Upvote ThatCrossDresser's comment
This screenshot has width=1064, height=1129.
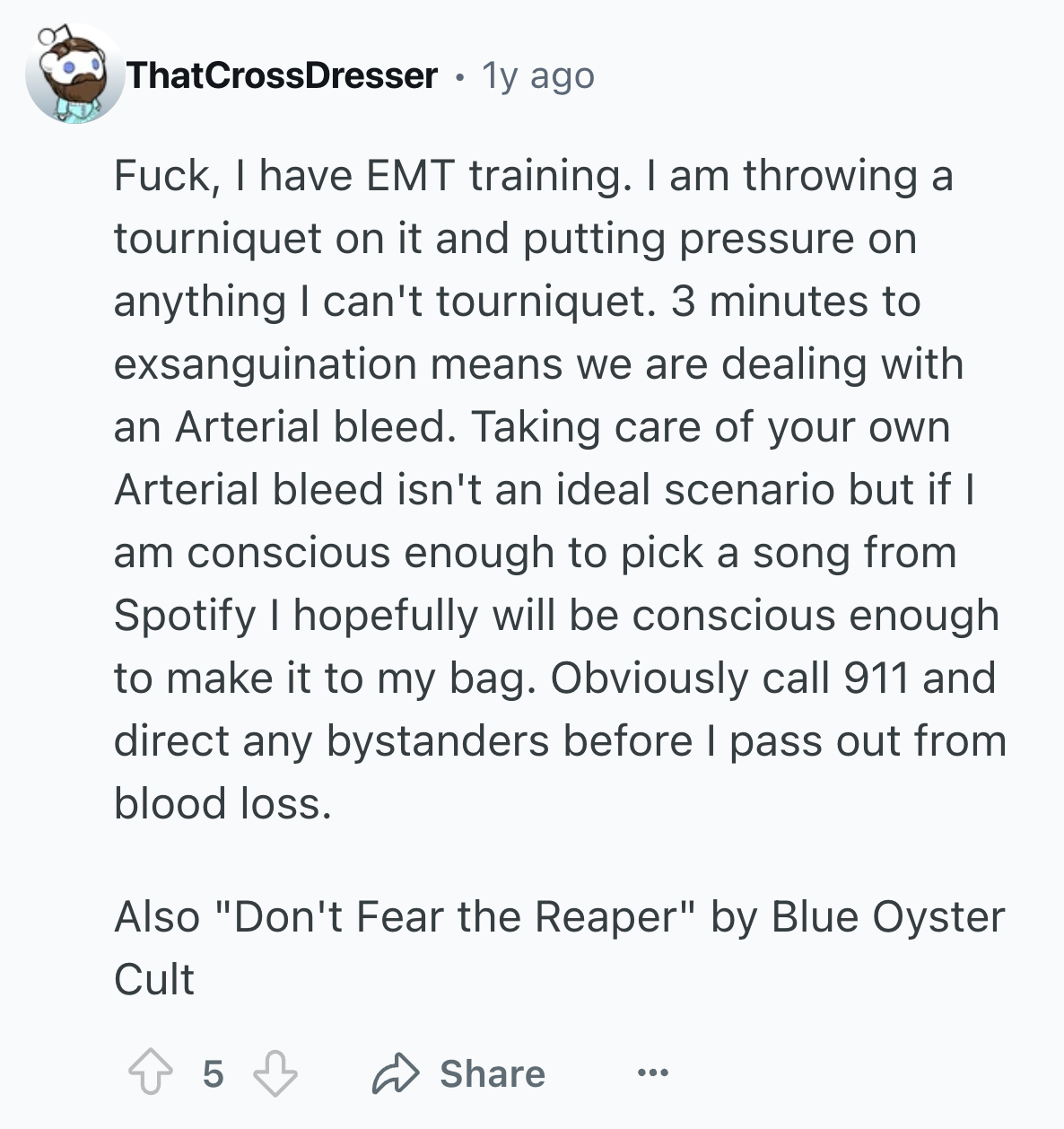click(150, 1073)
